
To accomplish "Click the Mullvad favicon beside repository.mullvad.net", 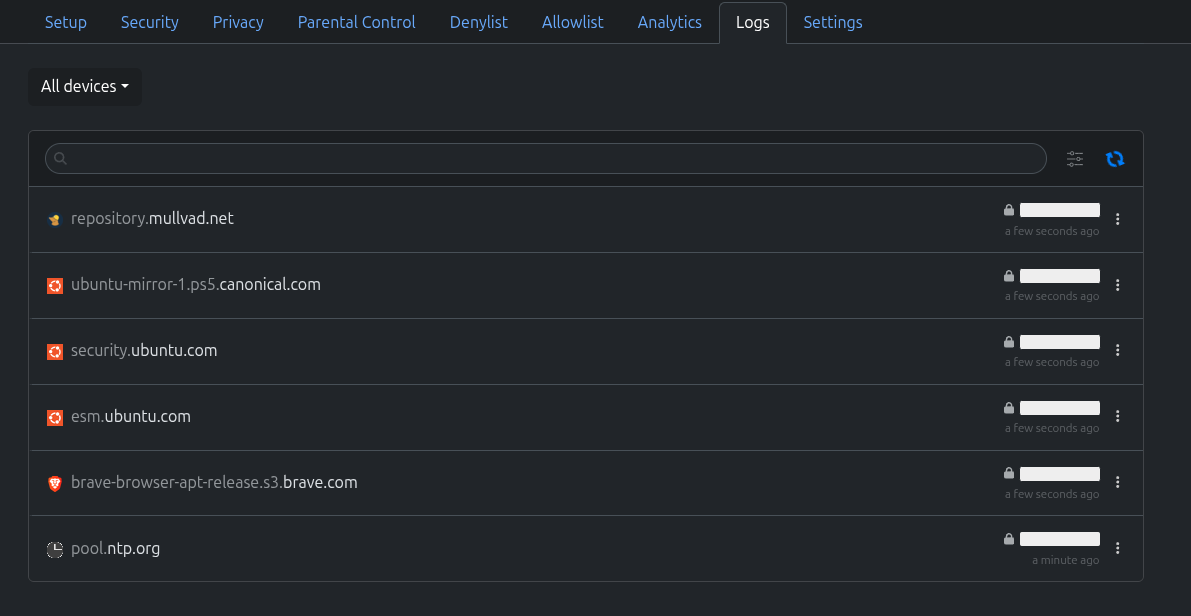I will 55,219.
